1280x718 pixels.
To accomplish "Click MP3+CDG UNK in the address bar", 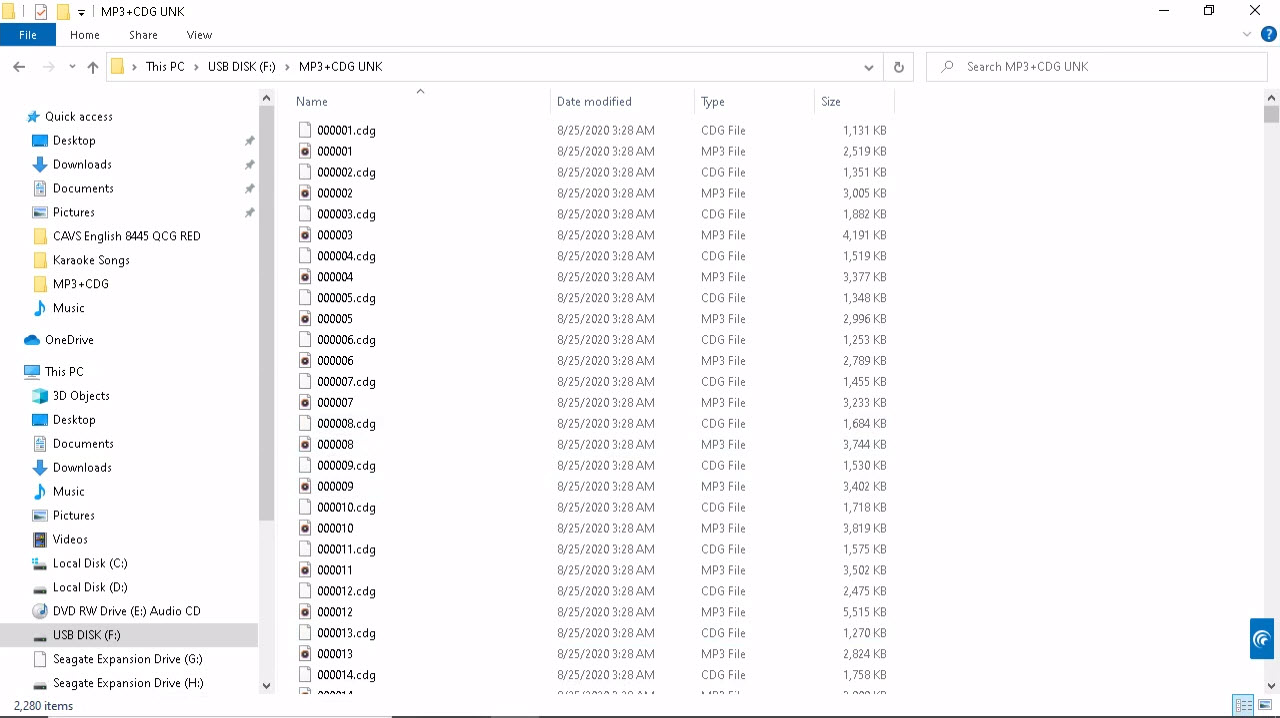I will (340, 67).
